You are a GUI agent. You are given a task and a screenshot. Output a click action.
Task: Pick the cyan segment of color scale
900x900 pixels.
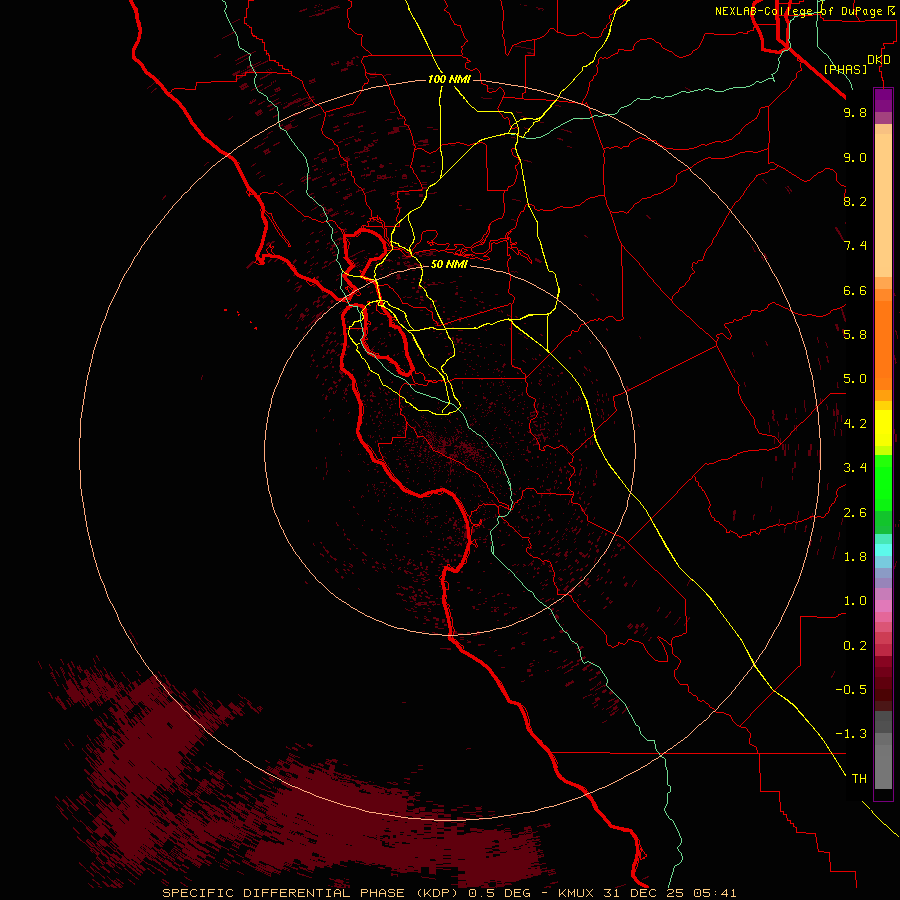coord(883,550)
